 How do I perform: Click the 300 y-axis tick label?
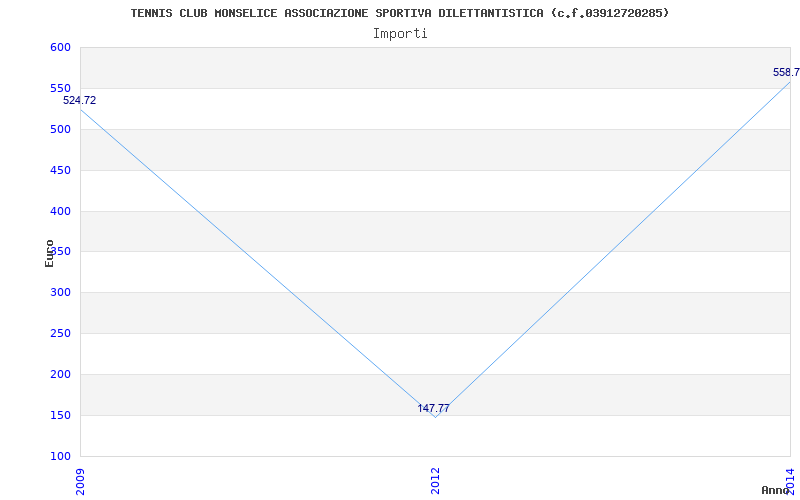pyautogui.click(x=60, y=292)
